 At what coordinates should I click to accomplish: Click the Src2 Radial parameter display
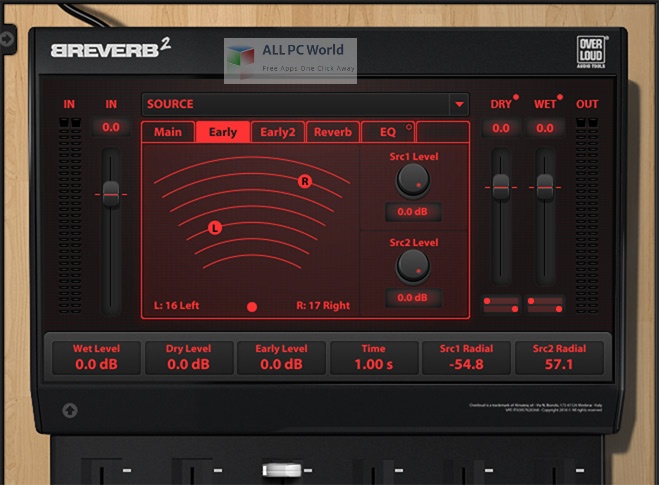pyautogui.click(x=559, y=358)
